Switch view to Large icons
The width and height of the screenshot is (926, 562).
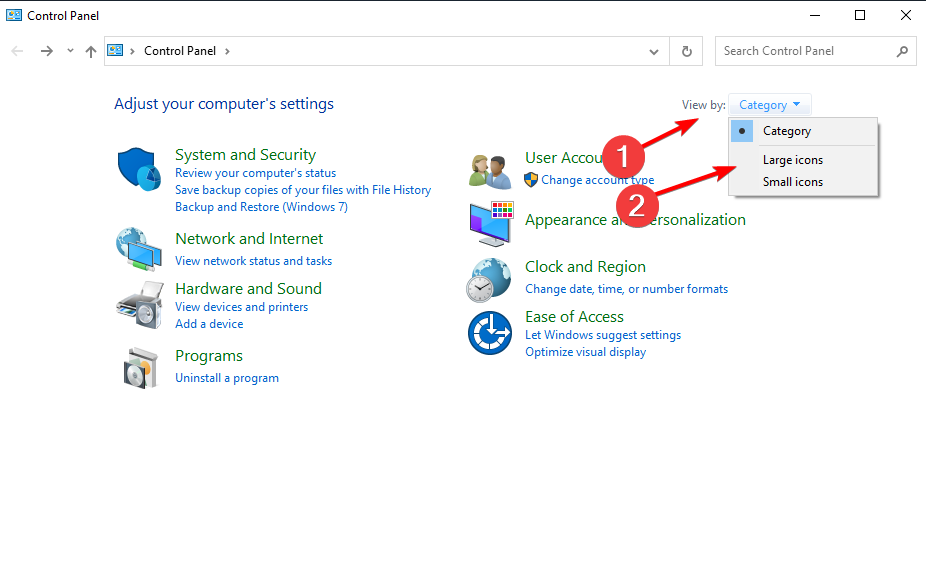pos(793,160)
